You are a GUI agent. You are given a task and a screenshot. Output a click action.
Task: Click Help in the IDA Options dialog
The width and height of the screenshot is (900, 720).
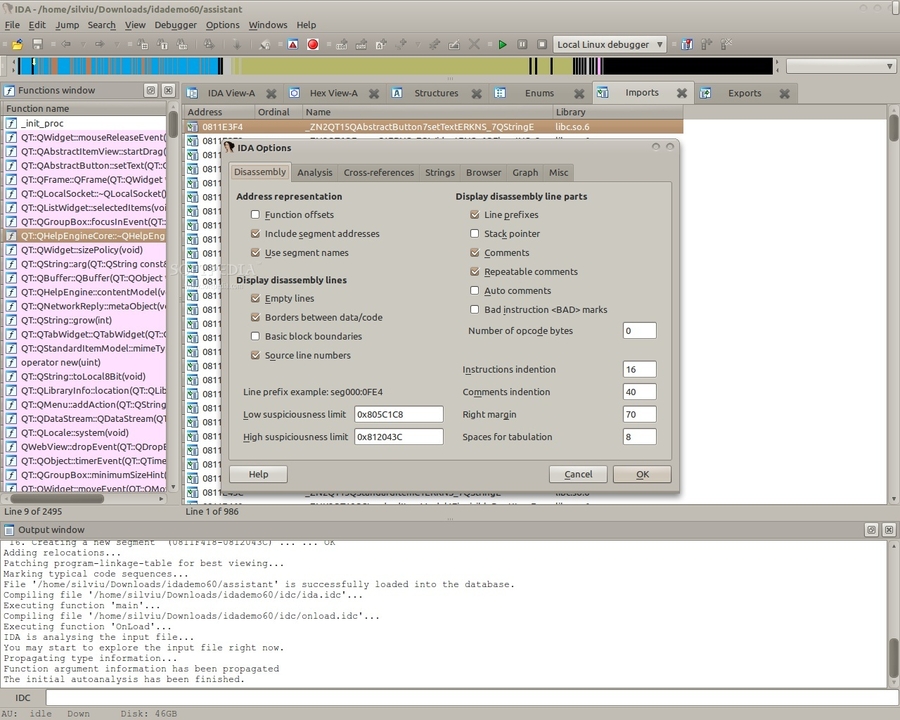coord(258,474)
